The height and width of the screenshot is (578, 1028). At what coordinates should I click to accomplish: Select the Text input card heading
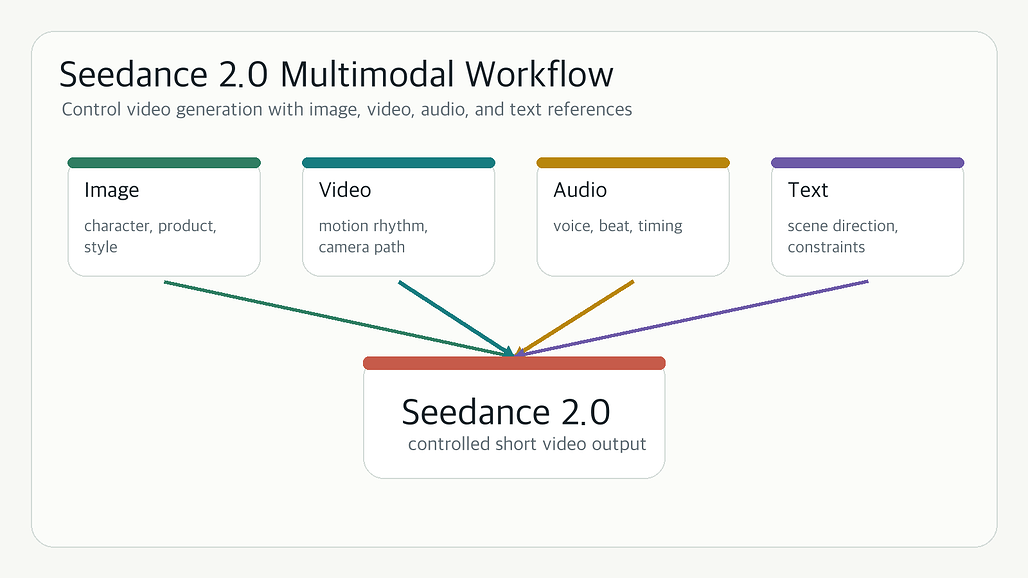(808, 190)
